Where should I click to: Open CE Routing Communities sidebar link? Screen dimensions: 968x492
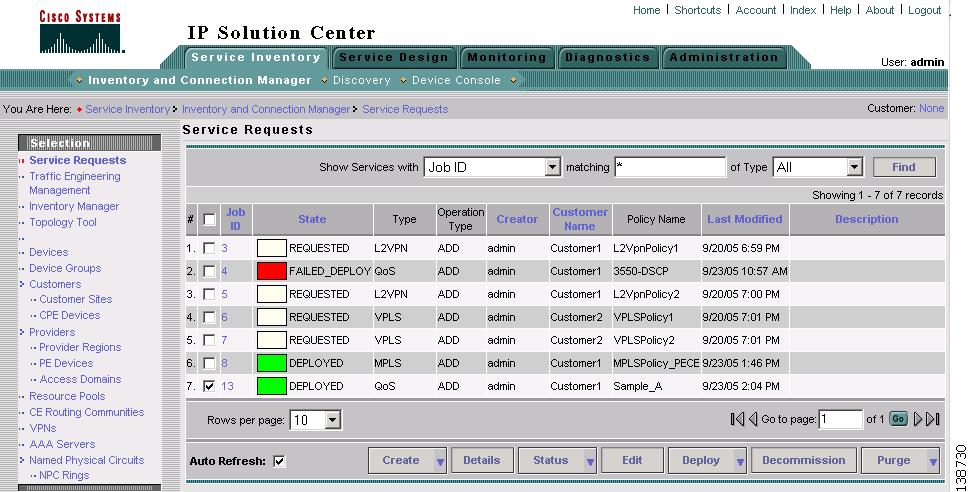click(x=86, y=412)
